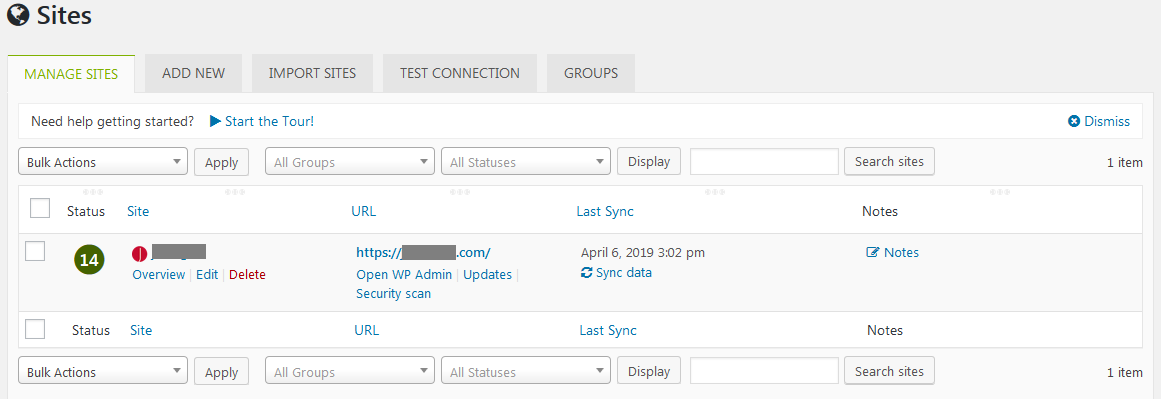
Task: Click the Sync data refresh icon
Action: coord(586,272)
